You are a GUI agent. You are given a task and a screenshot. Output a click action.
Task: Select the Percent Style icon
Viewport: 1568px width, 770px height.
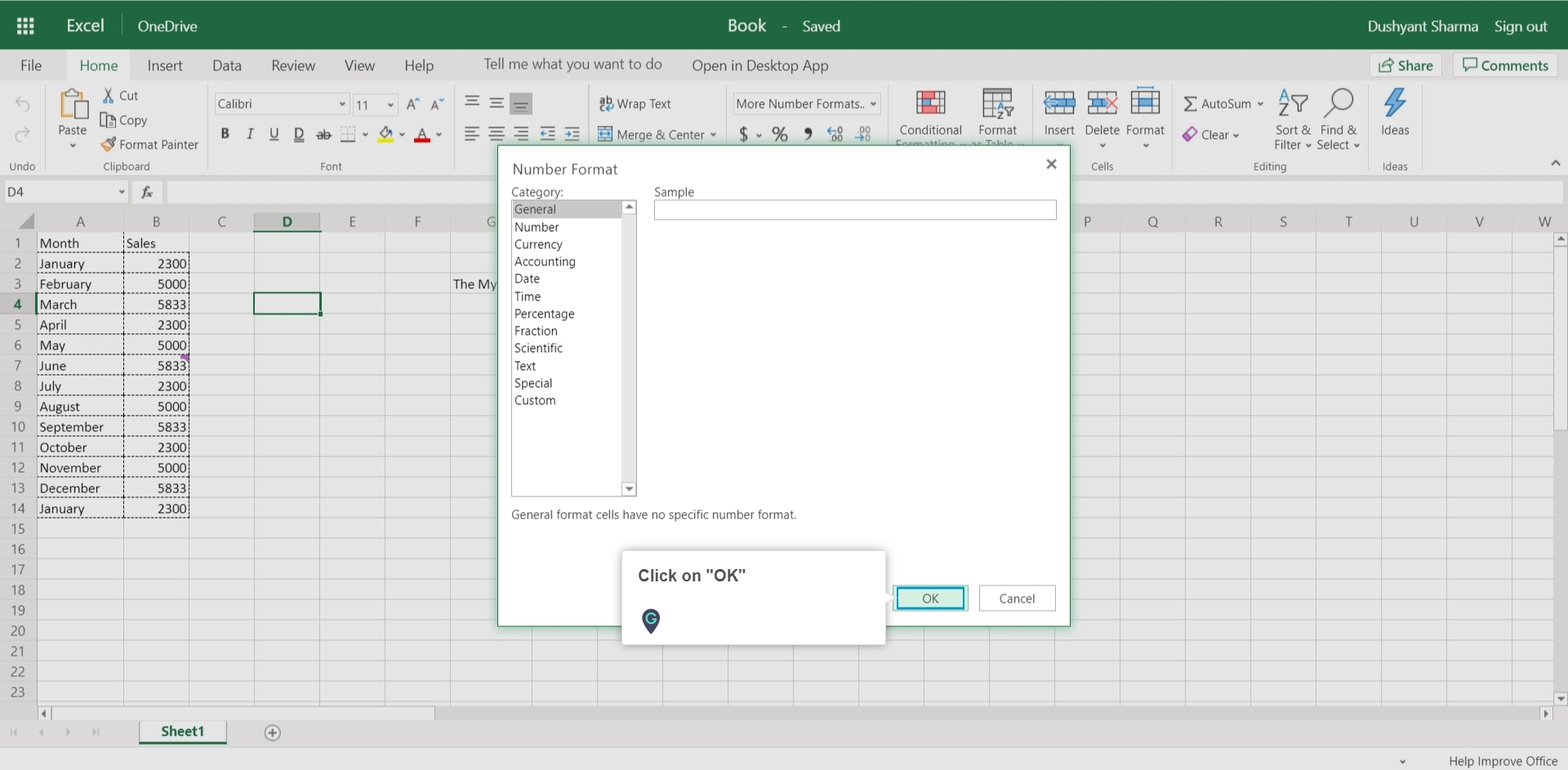(780, 134)
